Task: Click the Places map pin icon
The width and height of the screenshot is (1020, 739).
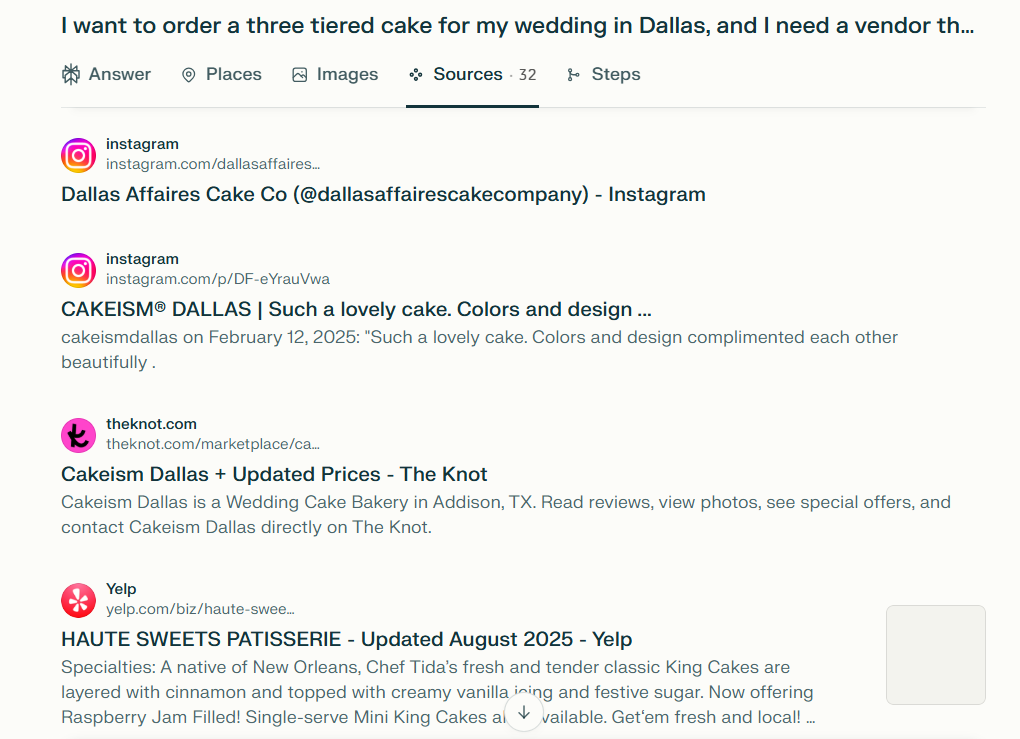Action: pos(189,75)
